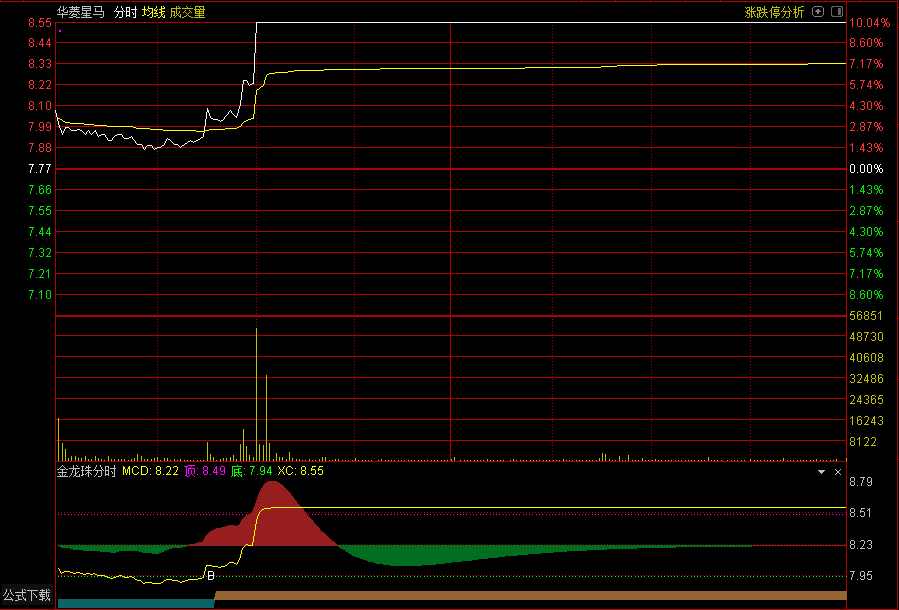Click the 8.79 indicator axis label
Image resolution: width=899 pixels, height=610 pixels.
(861, 482)
